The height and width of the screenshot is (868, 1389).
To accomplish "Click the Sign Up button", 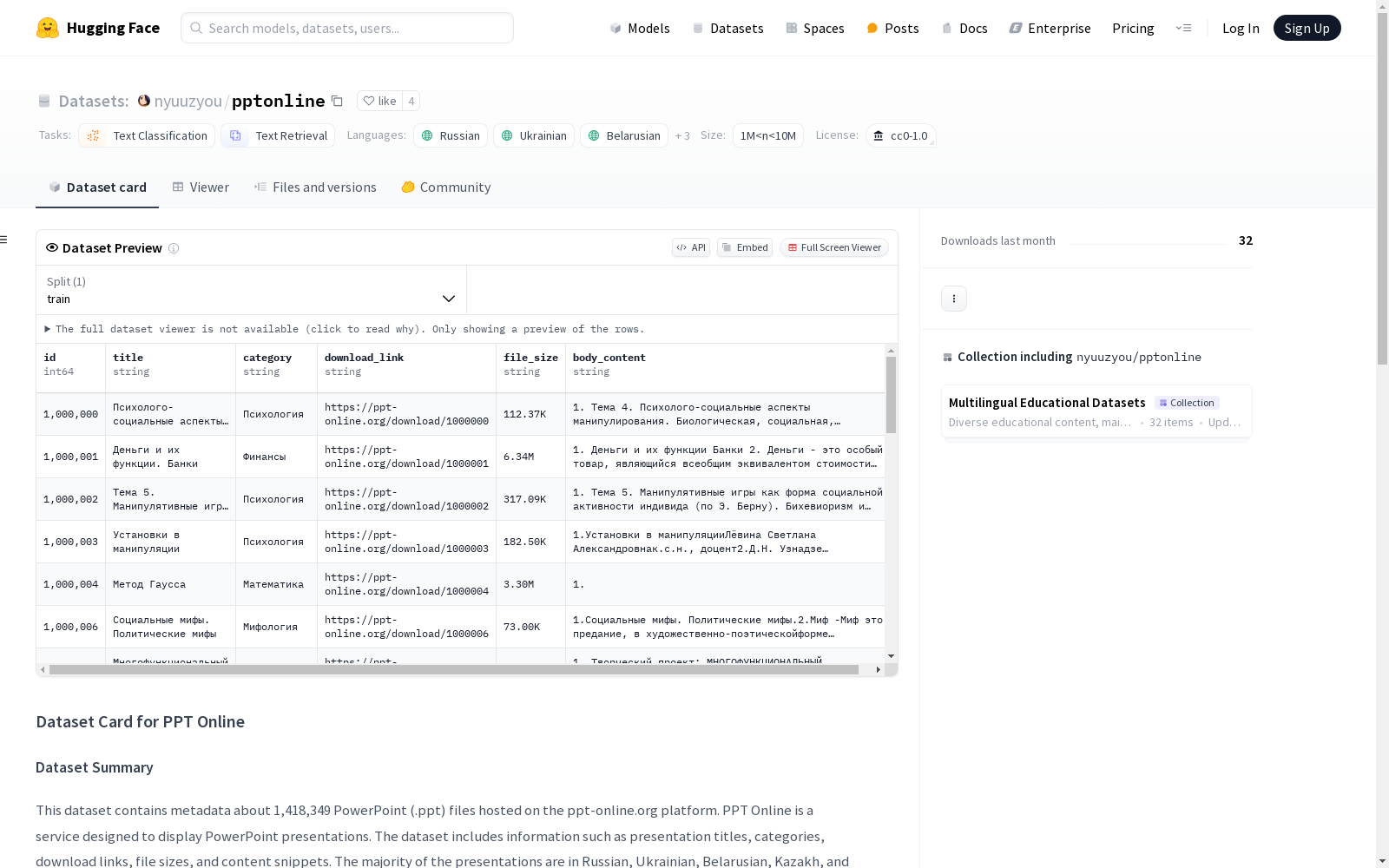I will point(1307,28).
